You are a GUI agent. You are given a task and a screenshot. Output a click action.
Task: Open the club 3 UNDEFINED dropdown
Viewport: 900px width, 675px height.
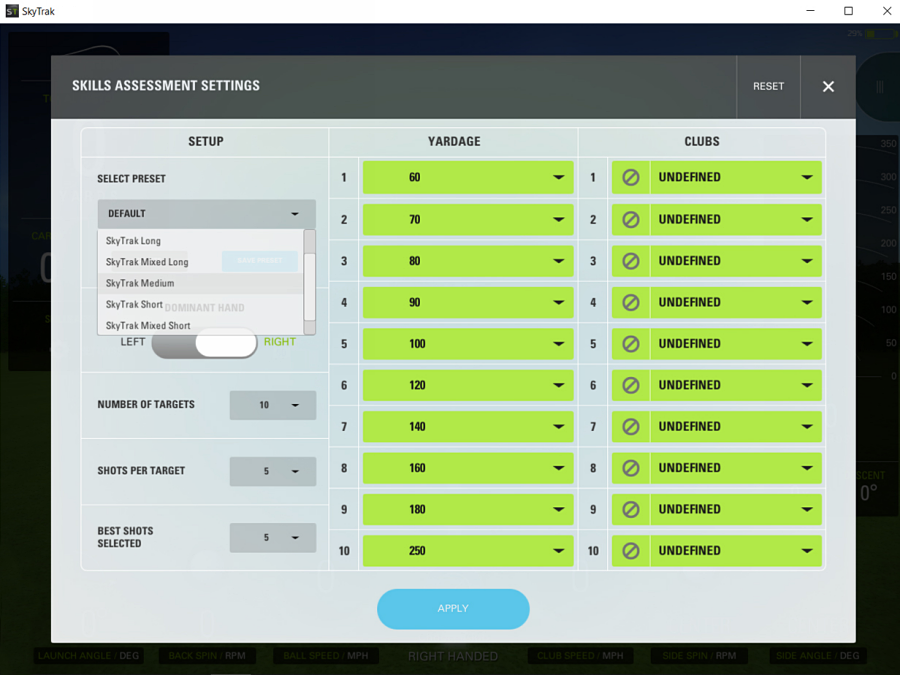pos(736,261)
